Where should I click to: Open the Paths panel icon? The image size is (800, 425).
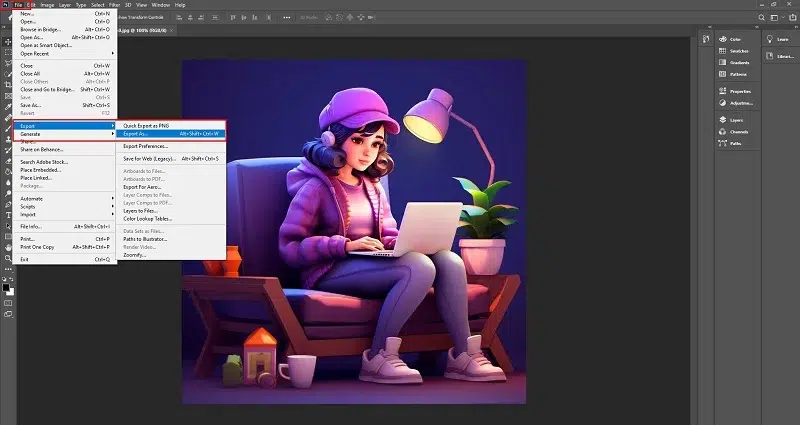coord(722,143)
